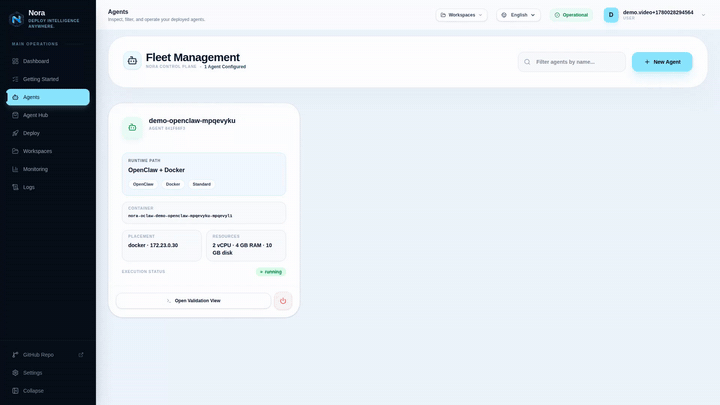Click the globe icon in language selector
Image resolution: width=720 pixels, height=405 pixels.
coord(504,15)
